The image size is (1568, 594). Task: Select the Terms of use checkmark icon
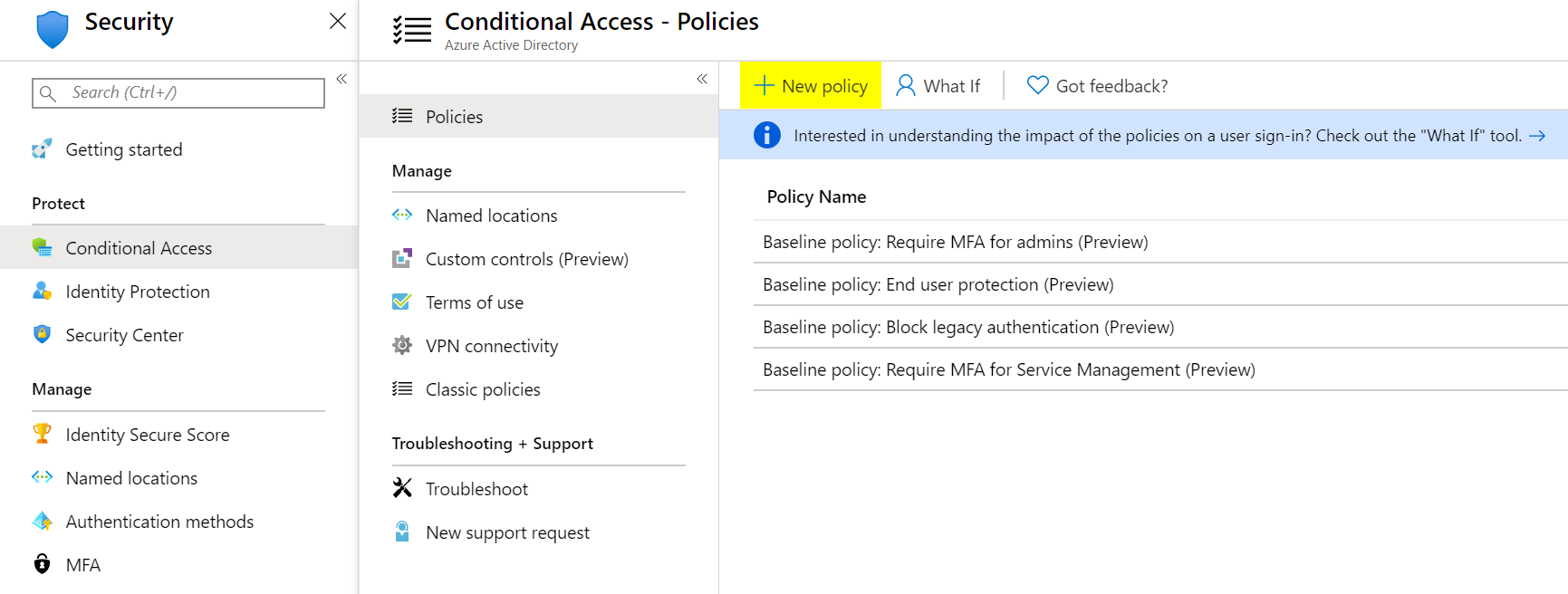click(x=402, y=302)
